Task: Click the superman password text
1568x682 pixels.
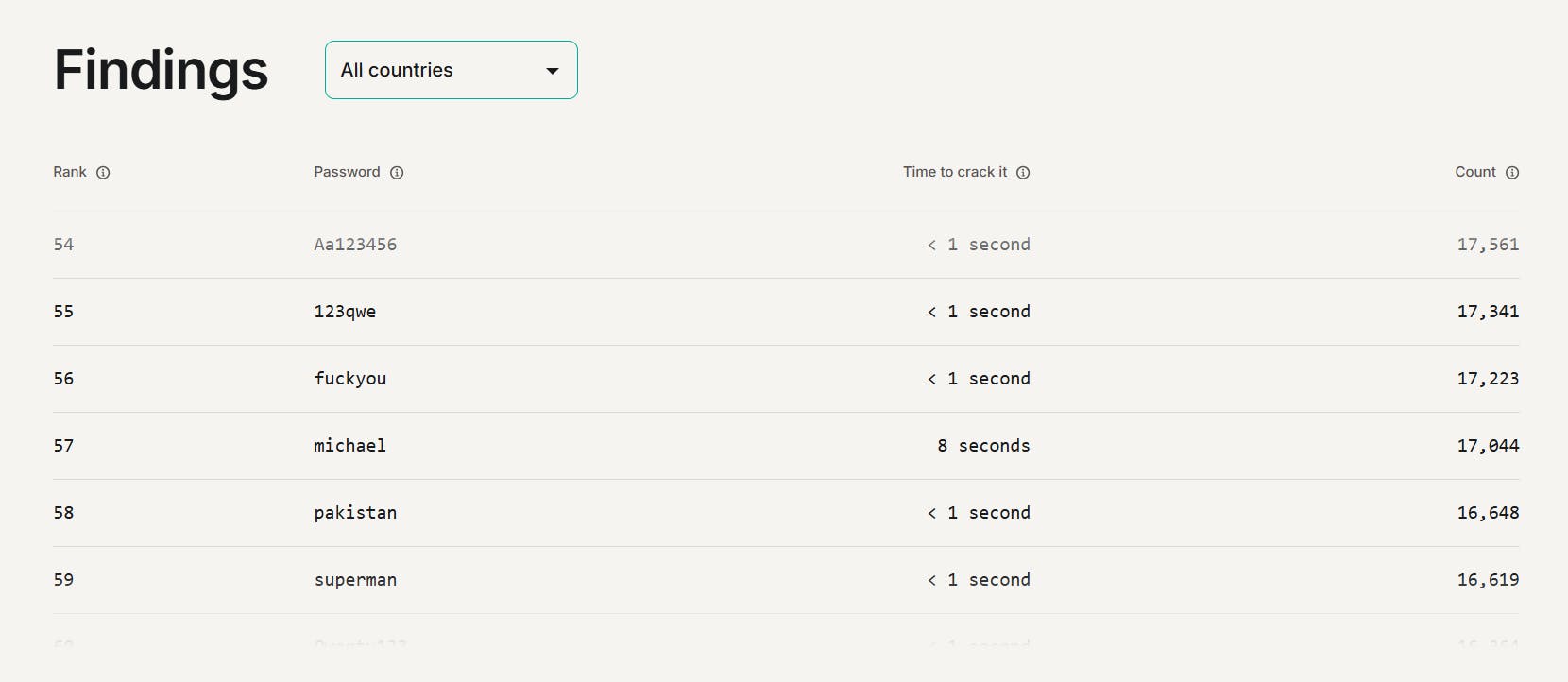Action: (x=355, y=580)
